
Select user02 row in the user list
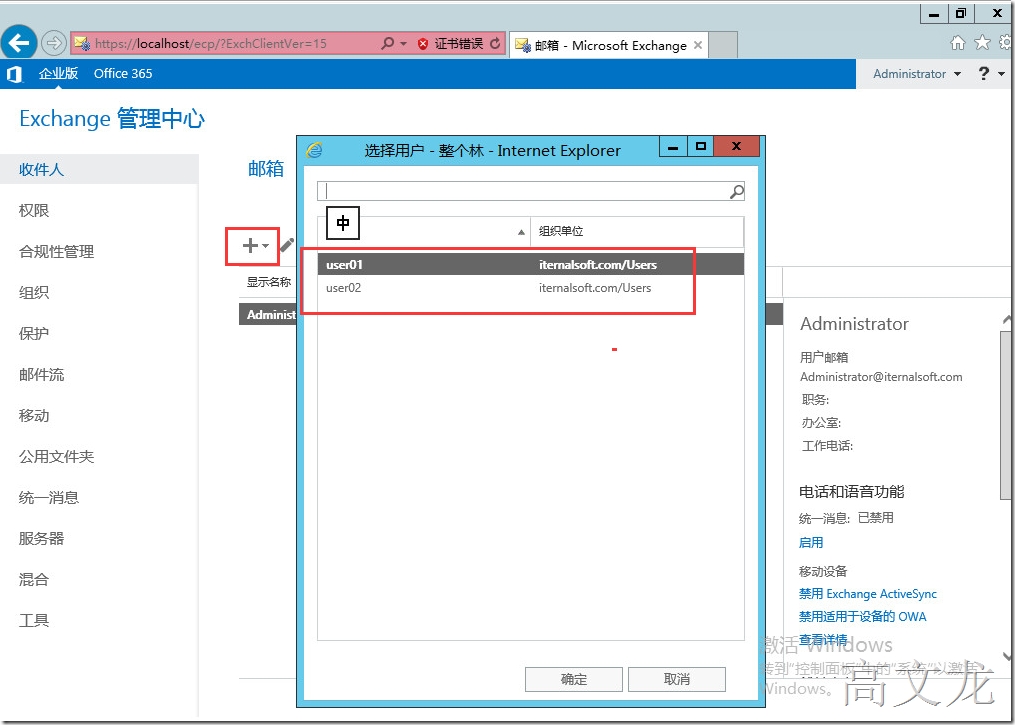530,288
